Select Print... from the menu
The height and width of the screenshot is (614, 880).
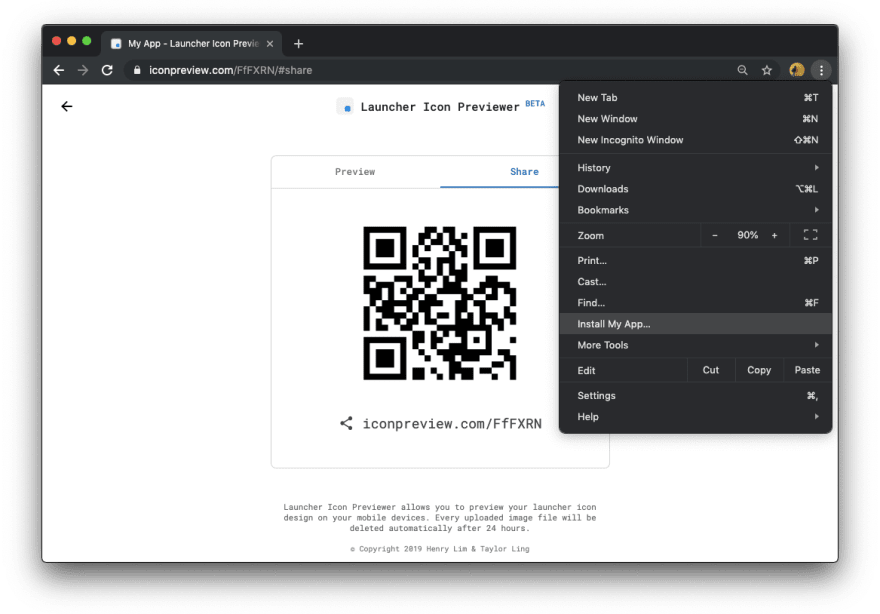[x=696, y=261]
